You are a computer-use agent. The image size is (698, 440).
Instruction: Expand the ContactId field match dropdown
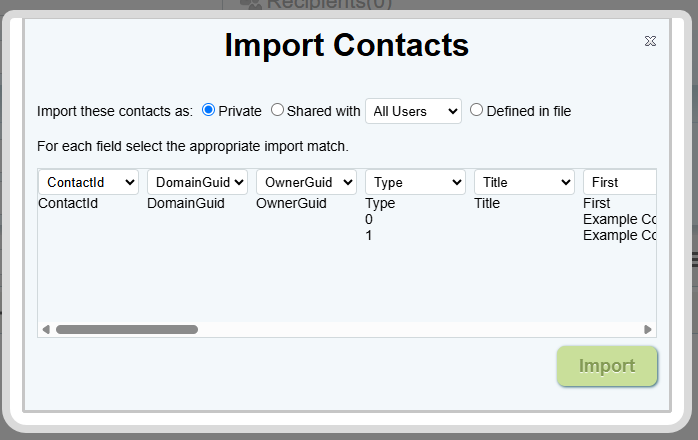pyautogui.click(x=88, y=182)
